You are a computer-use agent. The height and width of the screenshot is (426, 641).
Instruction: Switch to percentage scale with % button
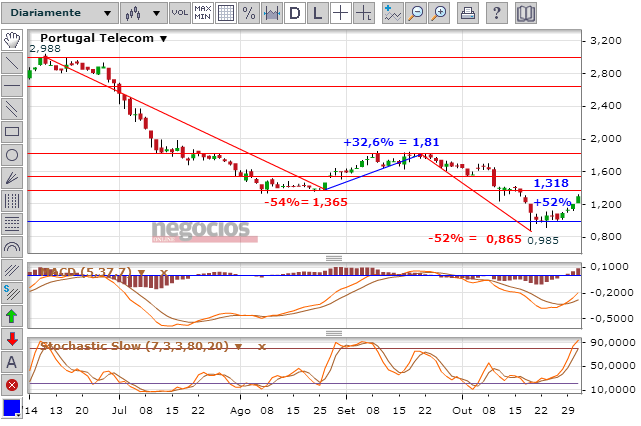[249, 13]
